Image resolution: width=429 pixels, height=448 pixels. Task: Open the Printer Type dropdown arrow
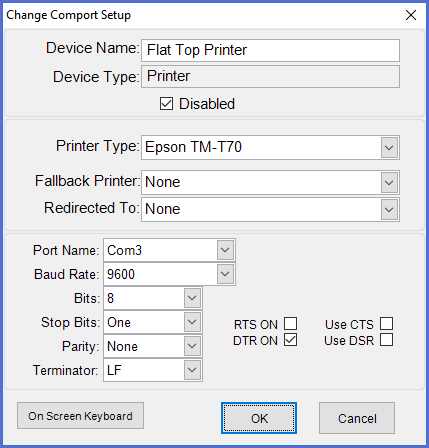click(x=389, y=147)
